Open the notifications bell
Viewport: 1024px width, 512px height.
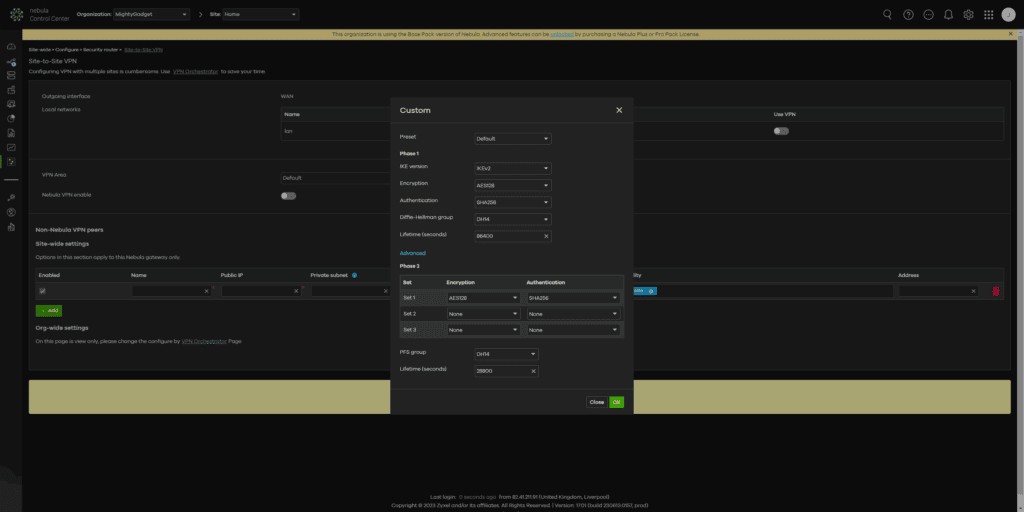click(x=948, y=14)
